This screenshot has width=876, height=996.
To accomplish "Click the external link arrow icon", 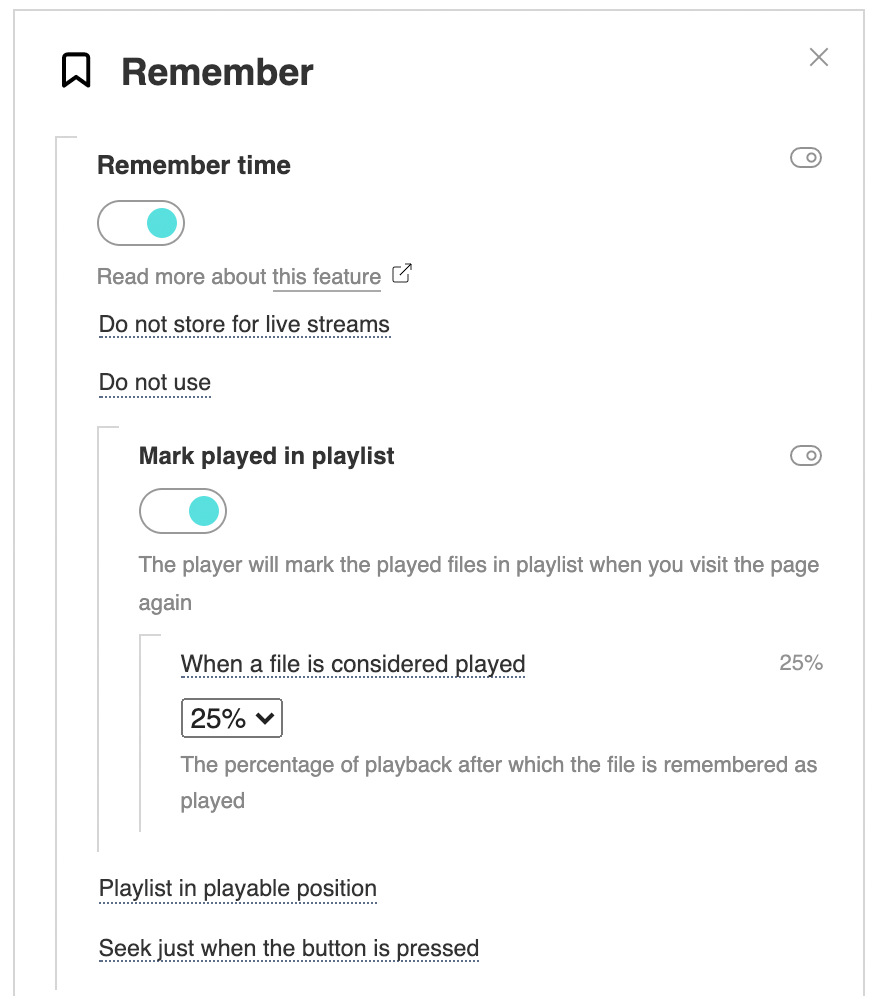I will pos(401,274).
